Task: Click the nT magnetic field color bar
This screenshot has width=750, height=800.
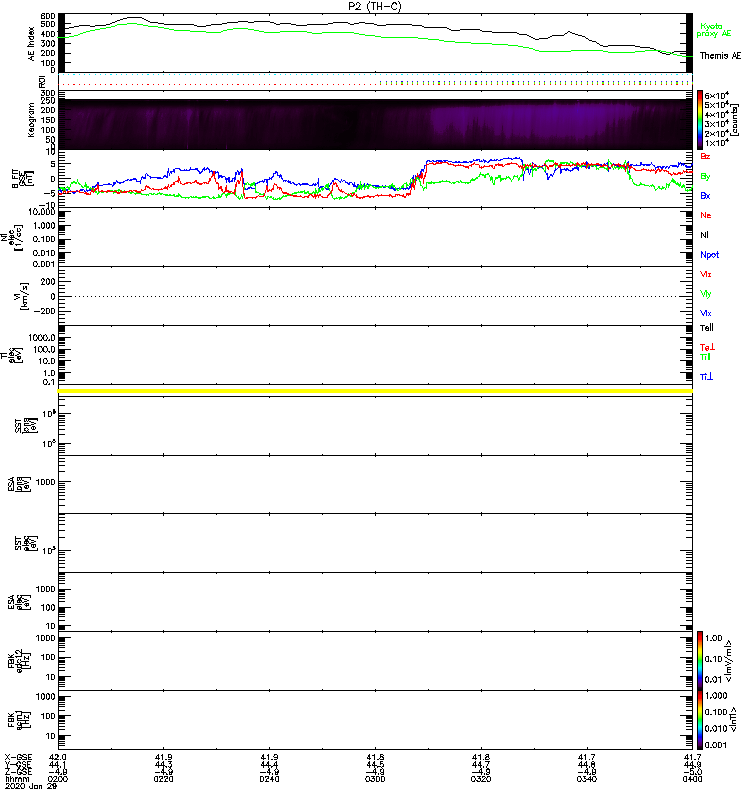Action: click(700, 719)
